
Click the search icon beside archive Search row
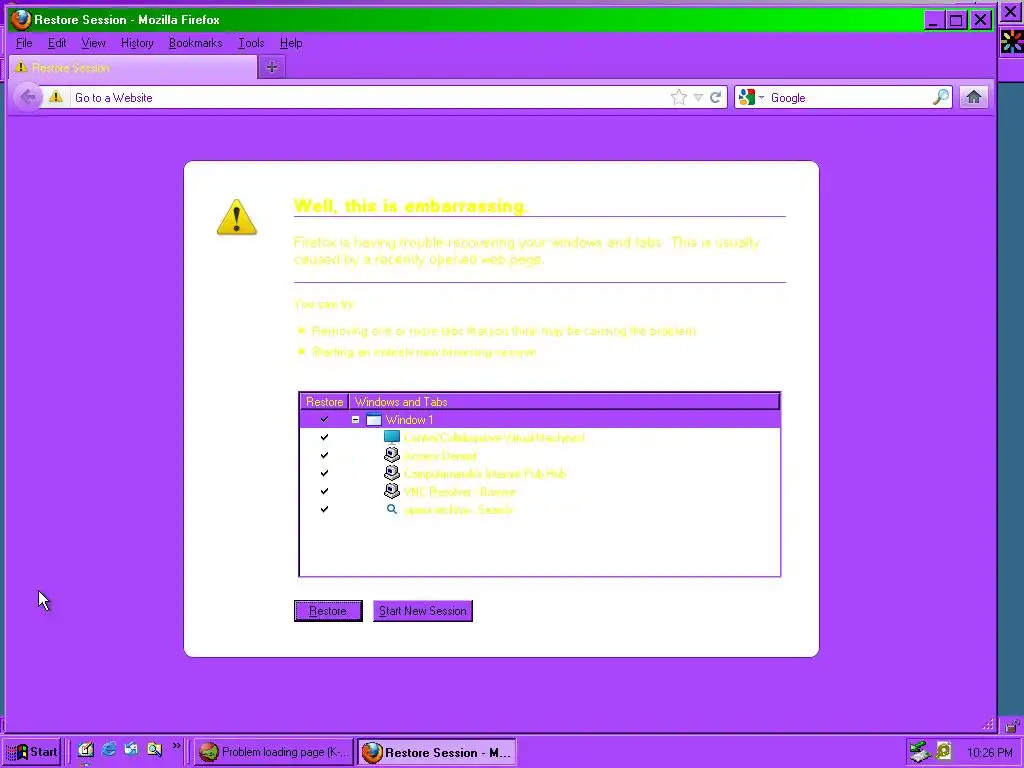coord(392,509)
